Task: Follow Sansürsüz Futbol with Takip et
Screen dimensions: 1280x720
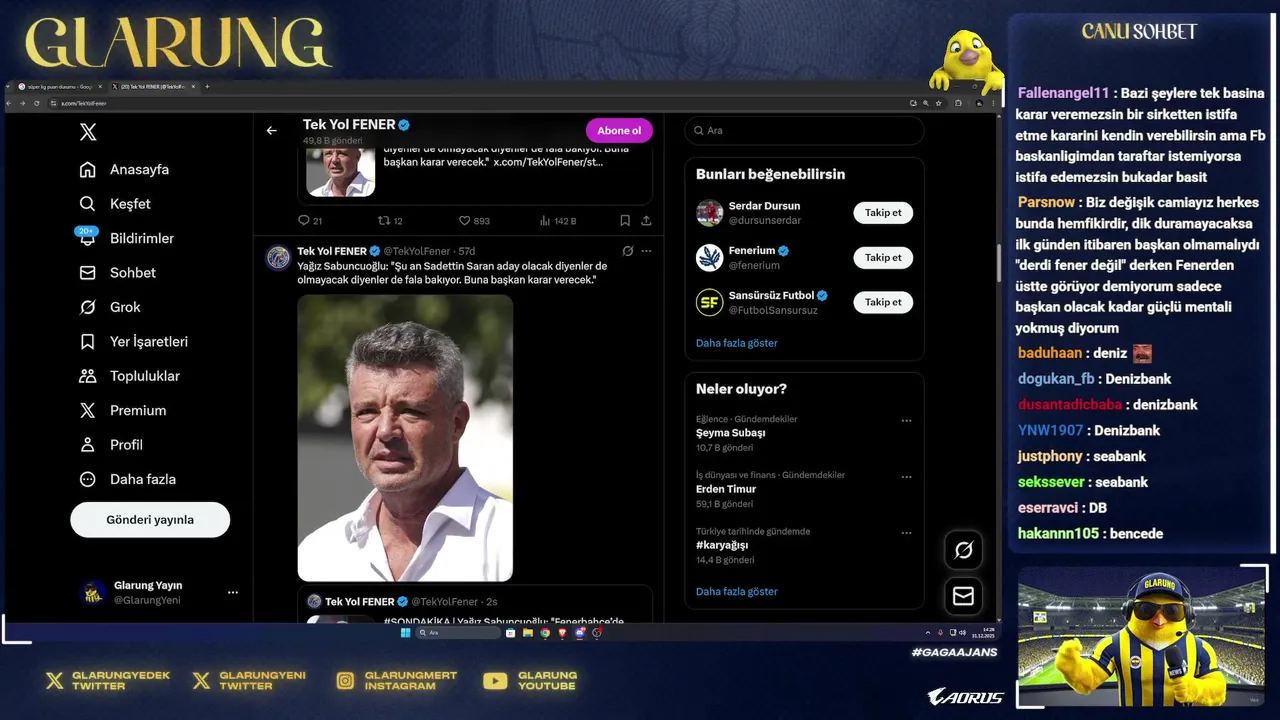Action: (x=883, y=302)
